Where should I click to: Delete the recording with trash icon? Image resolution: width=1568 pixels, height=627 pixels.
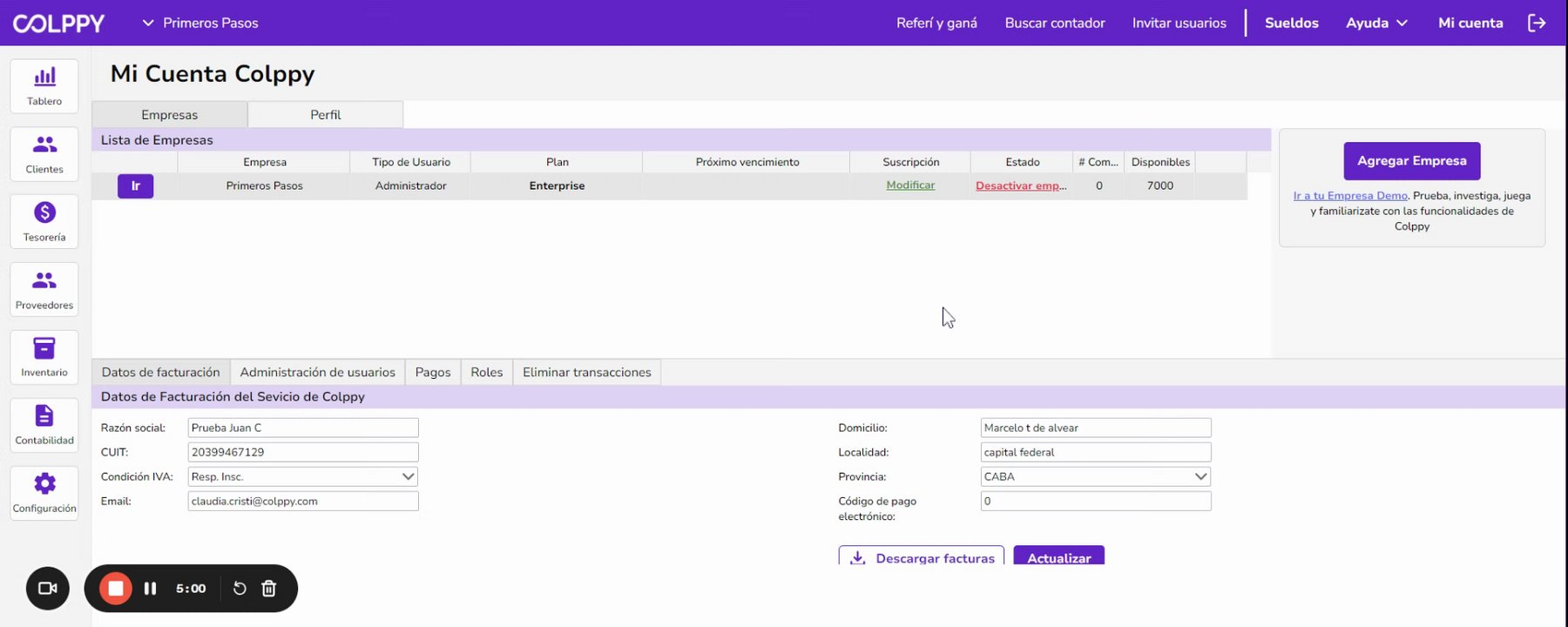pyautogui.click(x=269, y=589)
